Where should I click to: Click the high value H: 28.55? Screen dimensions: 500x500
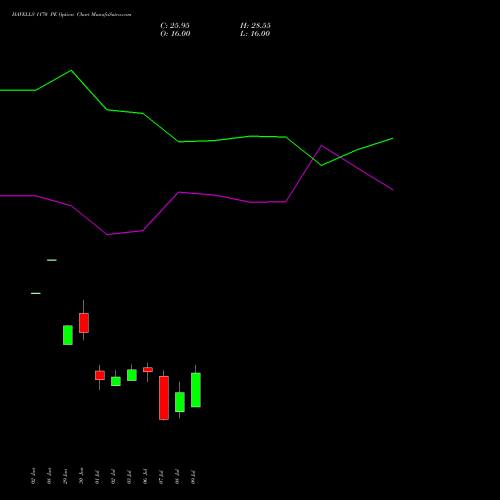click(255, 26)
